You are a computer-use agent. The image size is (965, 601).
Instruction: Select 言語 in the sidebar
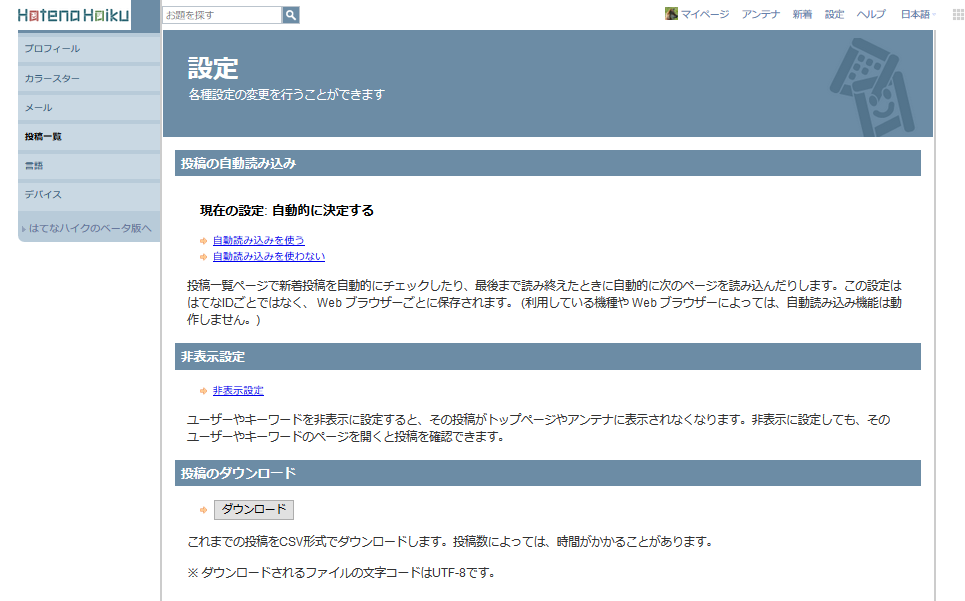click(89, 165)
